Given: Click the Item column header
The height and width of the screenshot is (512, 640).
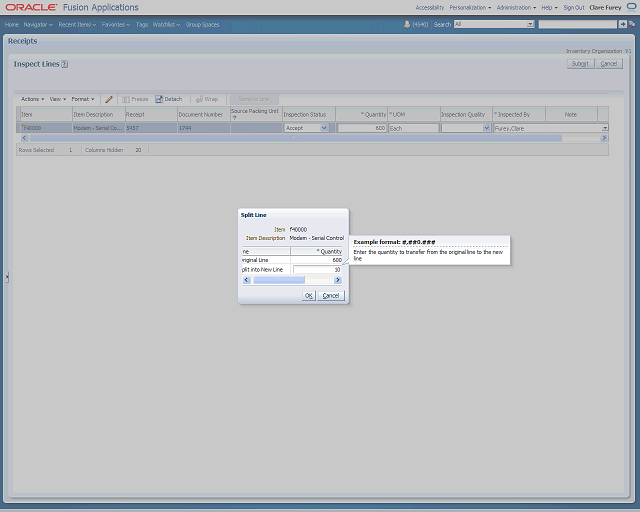Looking at the screenshot, I should 46,114.
